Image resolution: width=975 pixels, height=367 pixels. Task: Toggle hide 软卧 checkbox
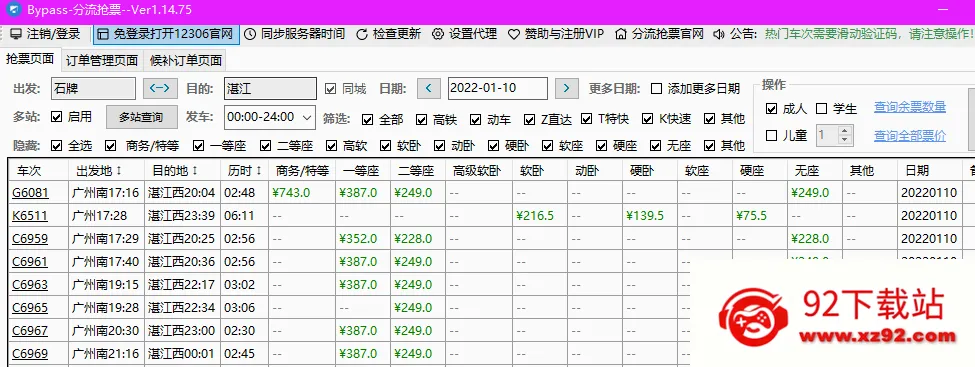[386, 146]
